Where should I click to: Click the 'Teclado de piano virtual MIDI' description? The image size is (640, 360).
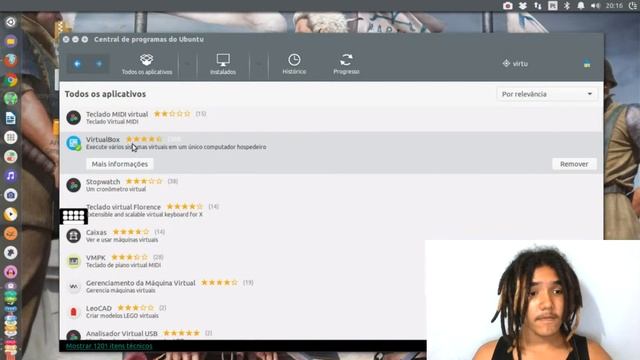tap(123, 265)
